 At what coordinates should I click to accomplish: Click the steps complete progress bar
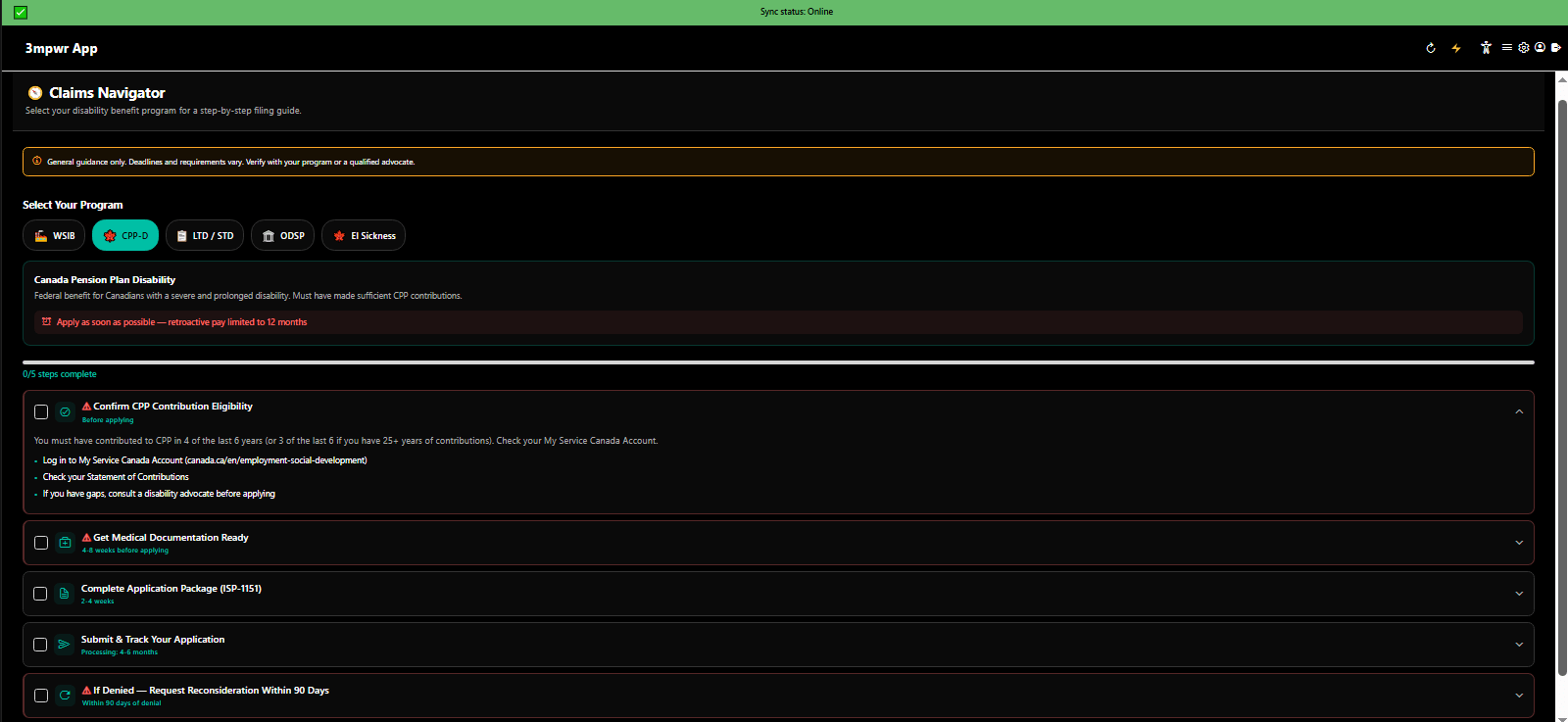coord(778,362)
